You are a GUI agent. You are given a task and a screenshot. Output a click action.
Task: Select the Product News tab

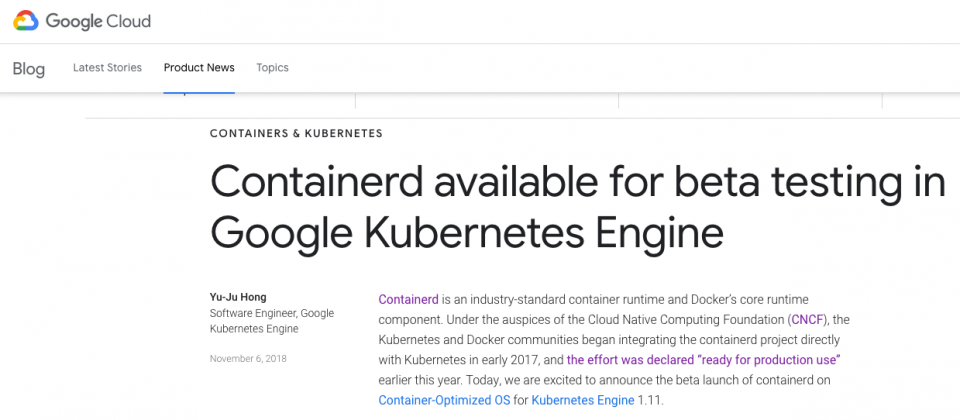pos(199,67)
